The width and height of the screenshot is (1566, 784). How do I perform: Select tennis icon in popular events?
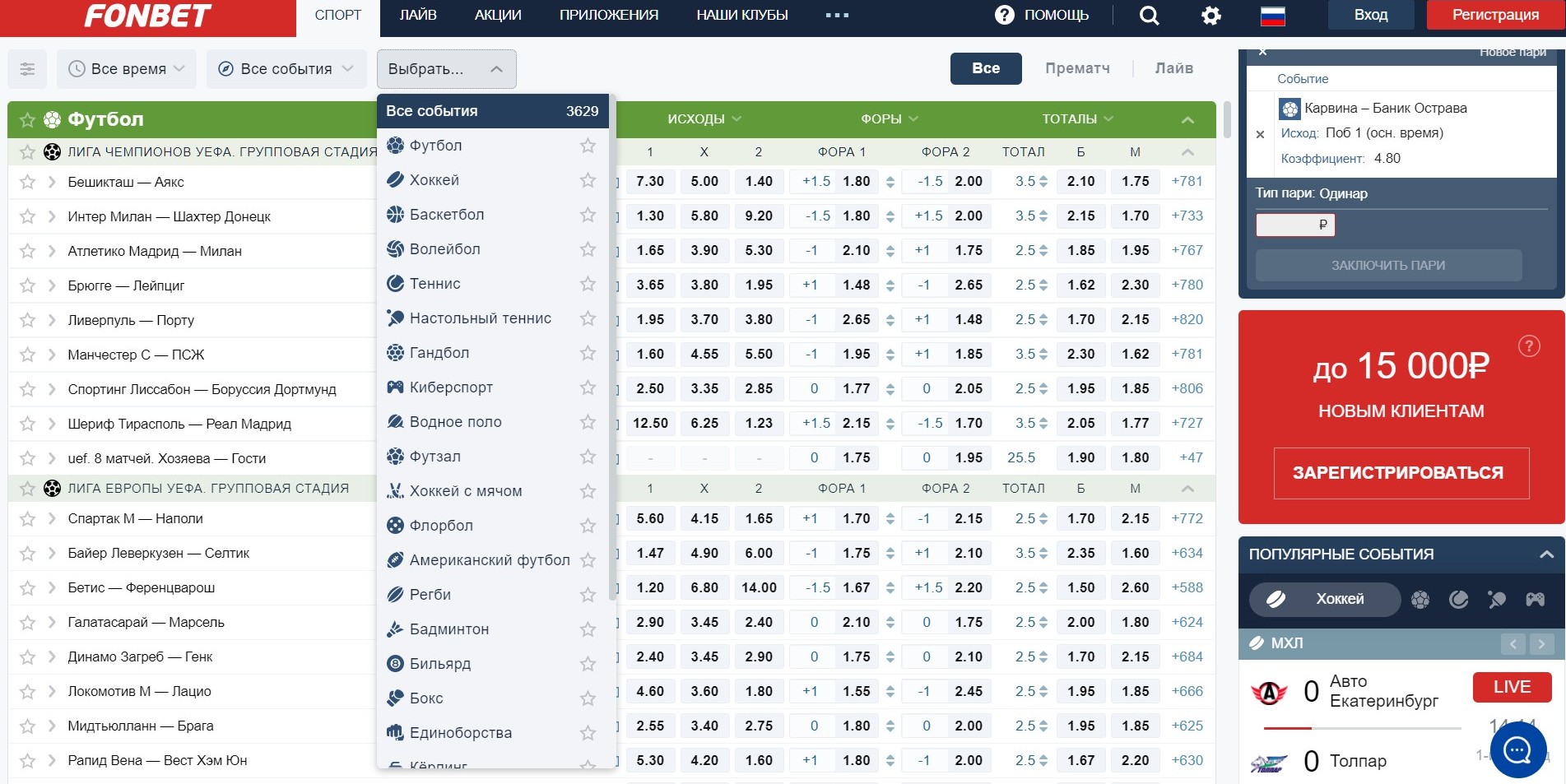[1458, 600]
